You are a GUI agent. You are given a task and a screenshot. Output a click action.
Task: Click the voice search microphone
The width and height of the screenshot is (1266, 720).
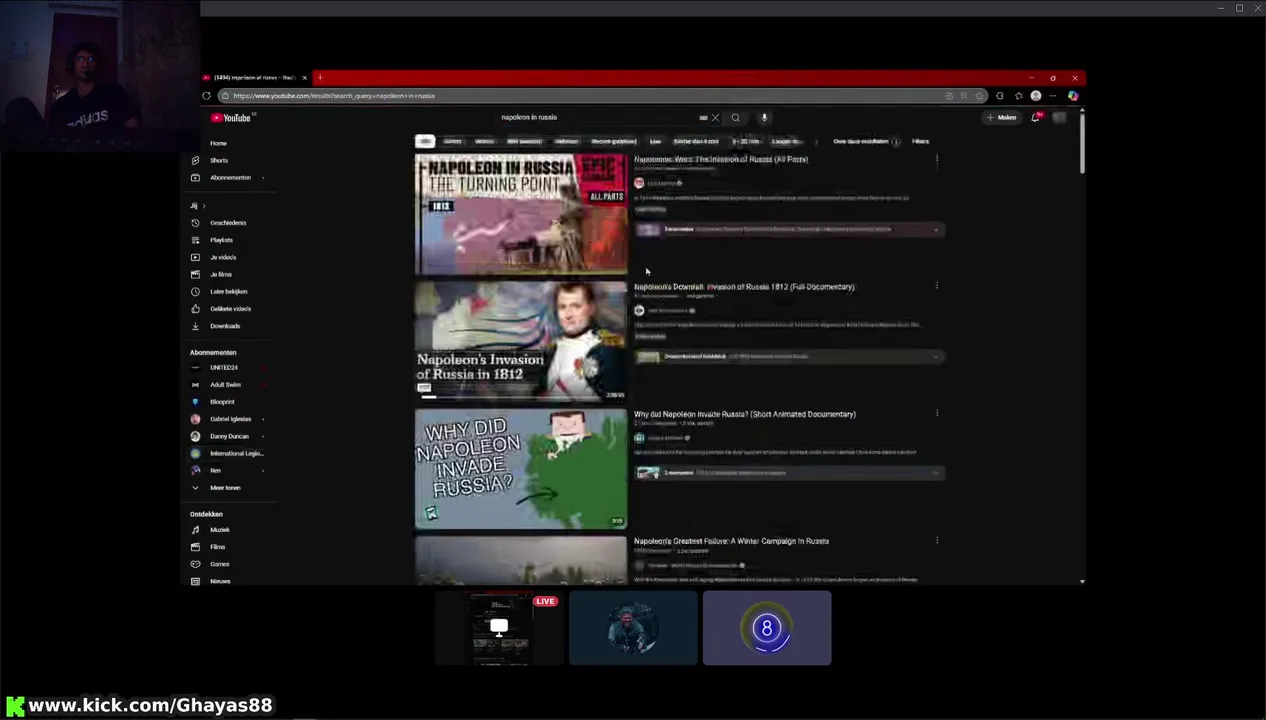click(x=764, y=118)
